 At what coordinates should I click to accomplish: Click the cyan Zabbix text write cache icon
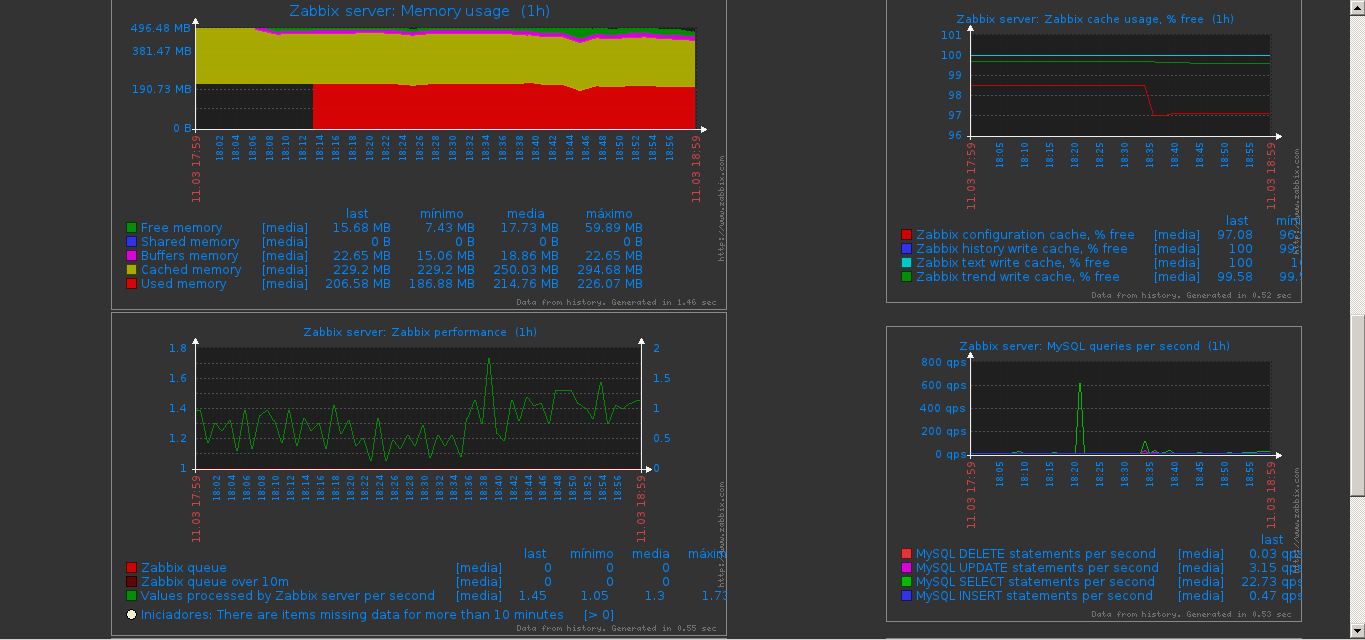point(906,263)
